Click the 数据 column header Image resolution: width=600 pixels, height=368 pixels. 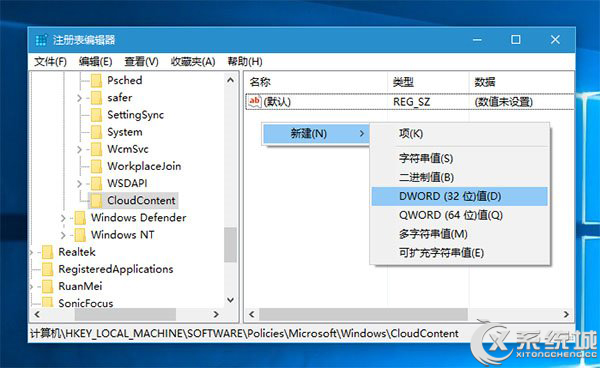click(x=522, y=82)
